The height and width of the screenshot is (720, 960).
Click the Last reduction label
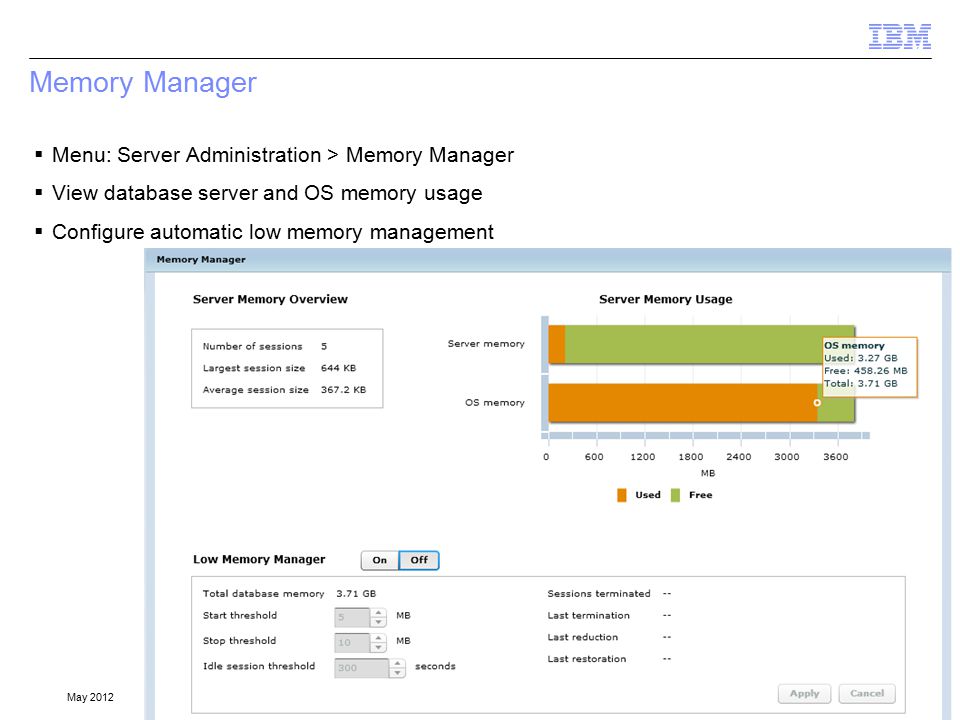pyautogui.click(x=583, y=637)
